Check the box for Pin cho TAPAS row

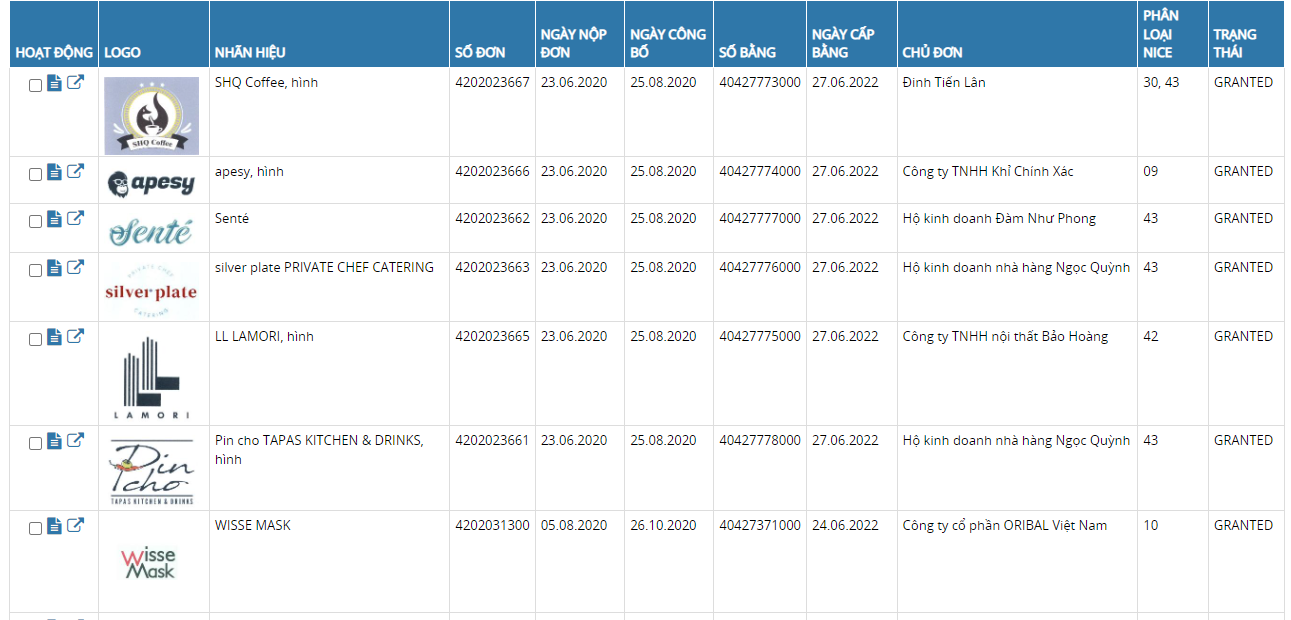[35, 444]
